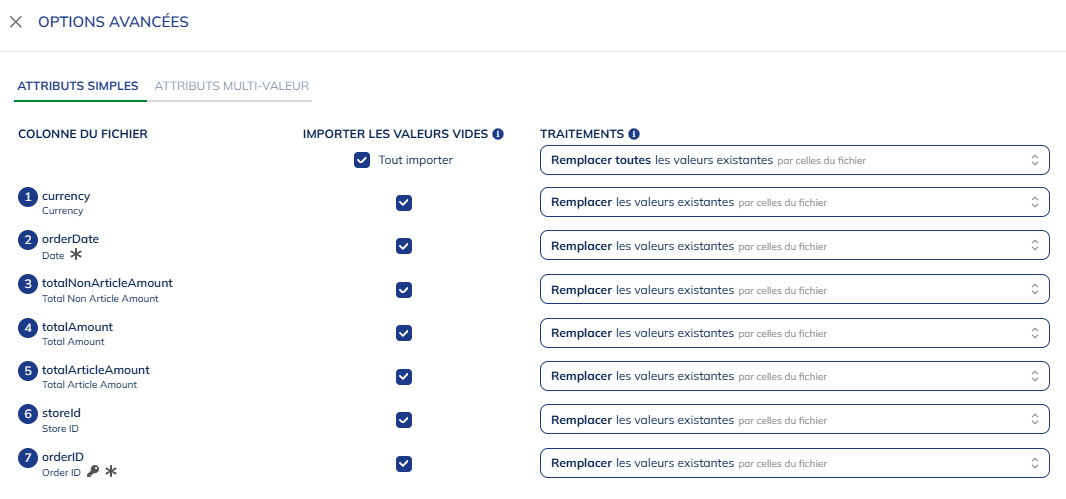The image size is (1066, 499).
Task: Click the number 4 badge for totalAmount
Action: (x=28, y=327)
